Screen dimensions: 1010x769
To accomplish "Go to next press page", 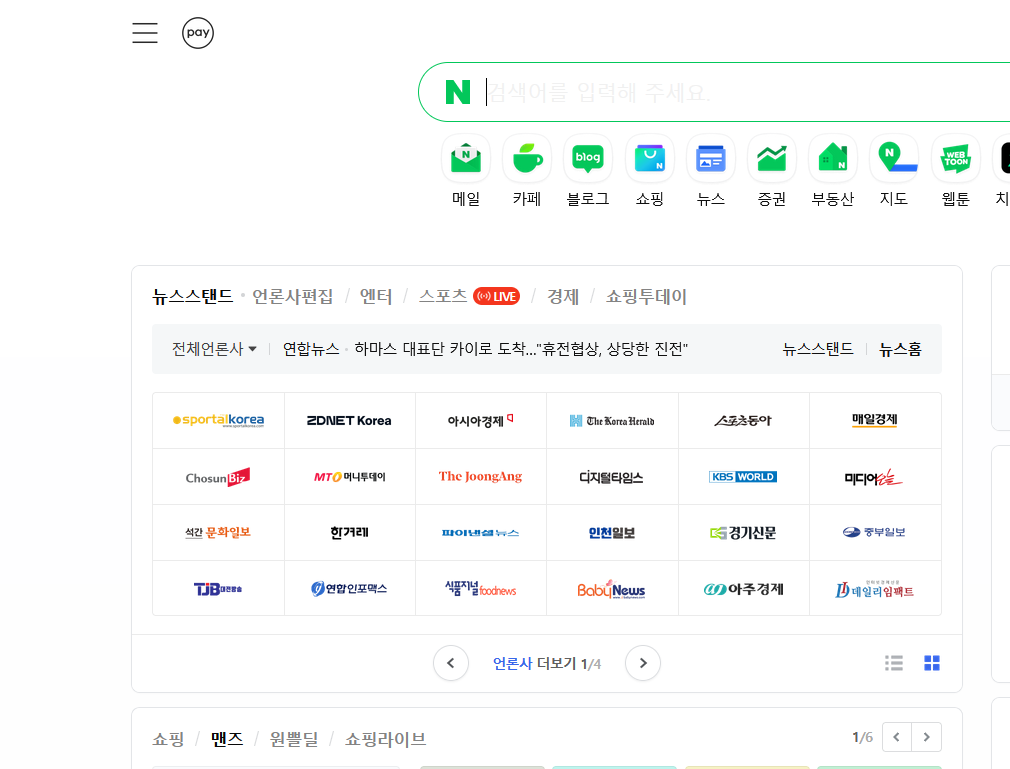I will pos(643,663).
